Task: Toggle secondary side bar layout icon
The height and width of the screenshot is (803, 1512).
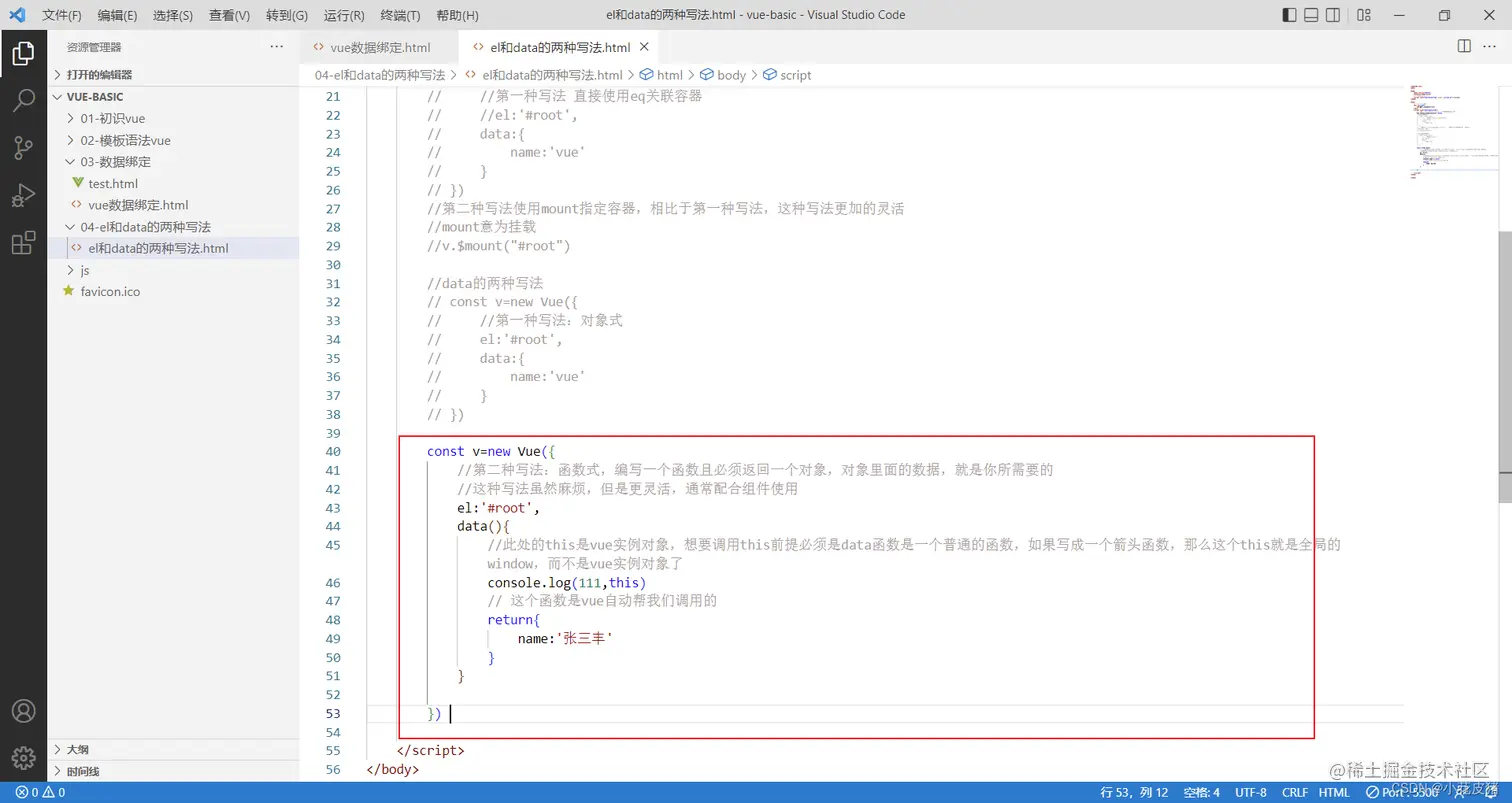Action: pos(1333,15)
